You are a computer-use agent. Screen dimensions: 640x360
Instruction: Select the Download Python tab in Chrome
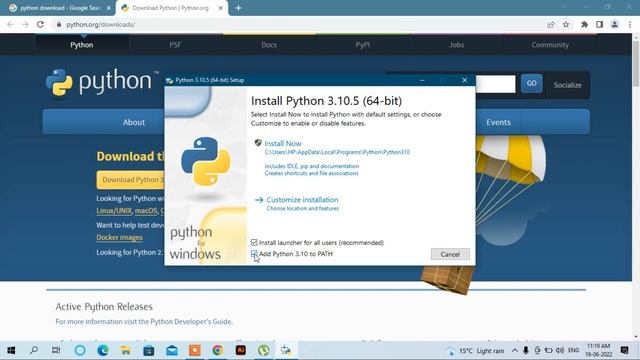point(170,8)
